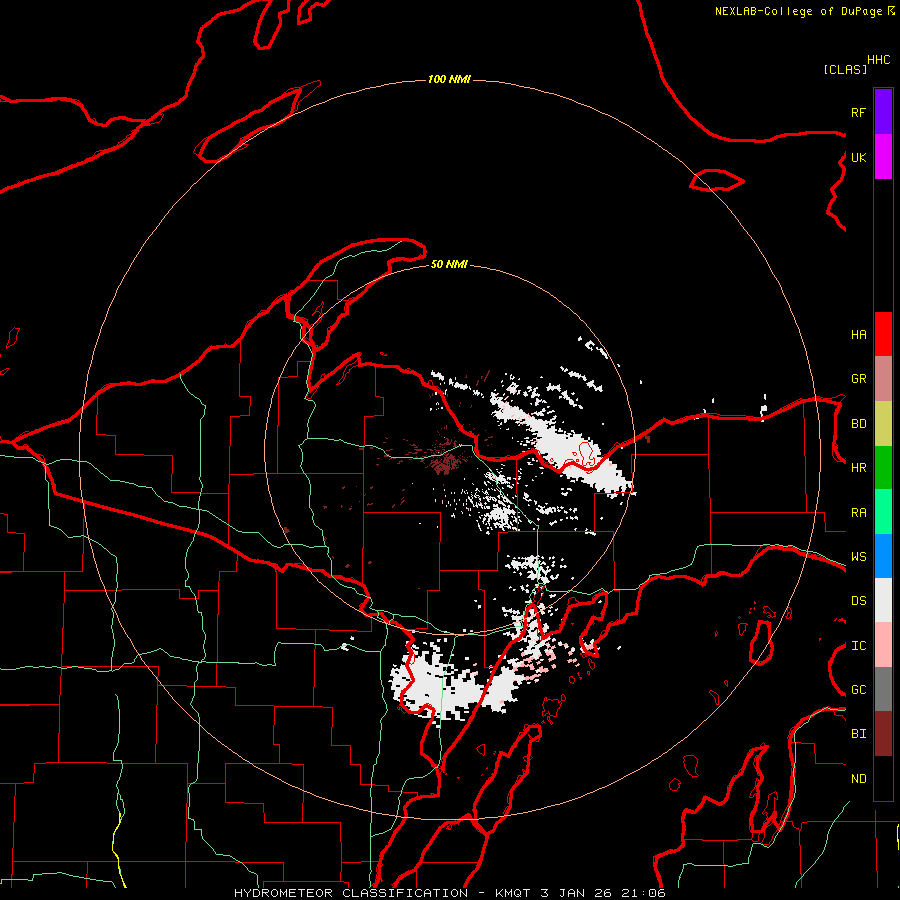900x900 pixels.
Task: Click the HA legend label
Action: pyautogui.click(x=858, y=334)
